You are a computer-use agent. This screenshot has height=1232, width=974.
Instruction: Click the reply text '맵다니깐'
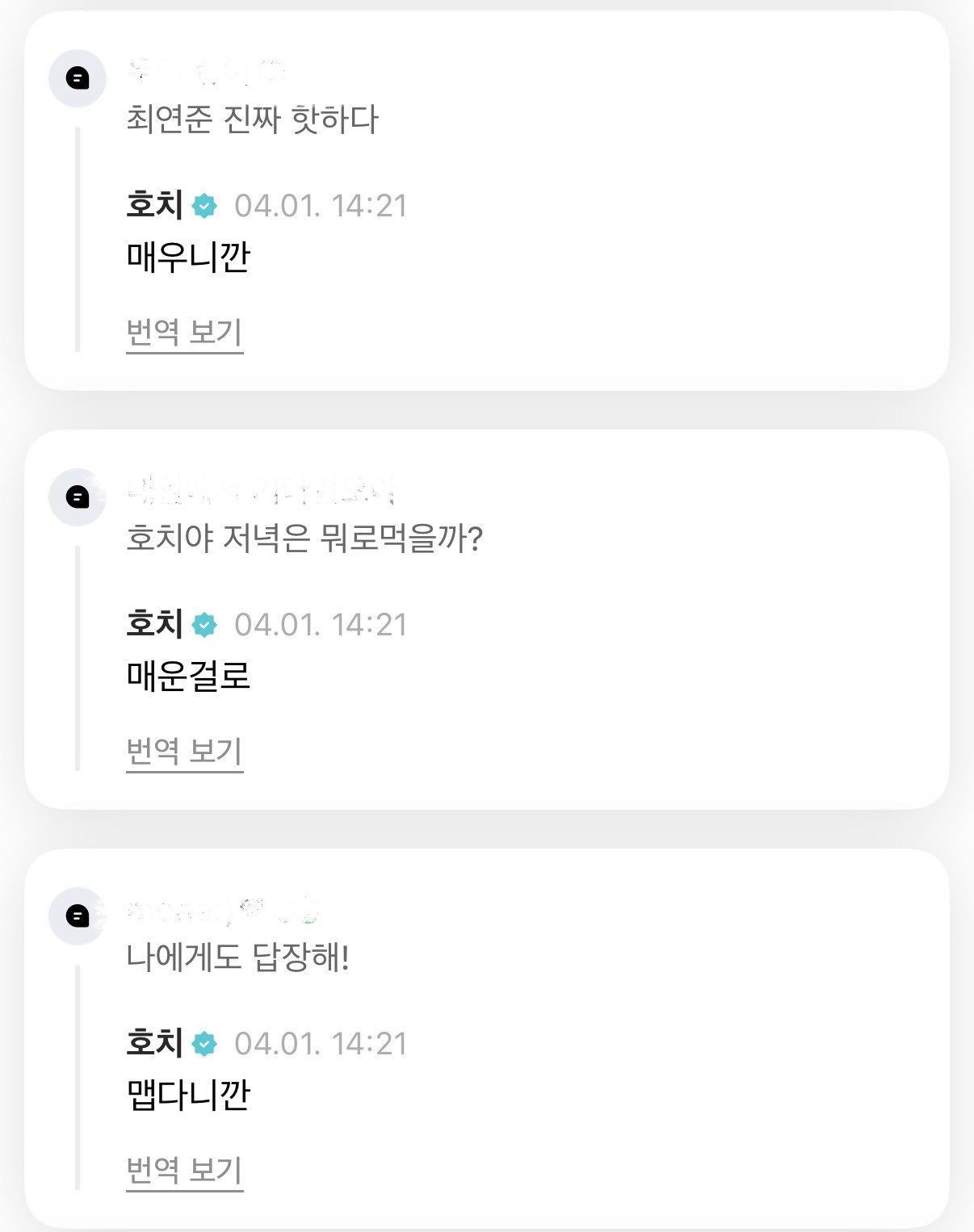click(x=189, y=1095)
